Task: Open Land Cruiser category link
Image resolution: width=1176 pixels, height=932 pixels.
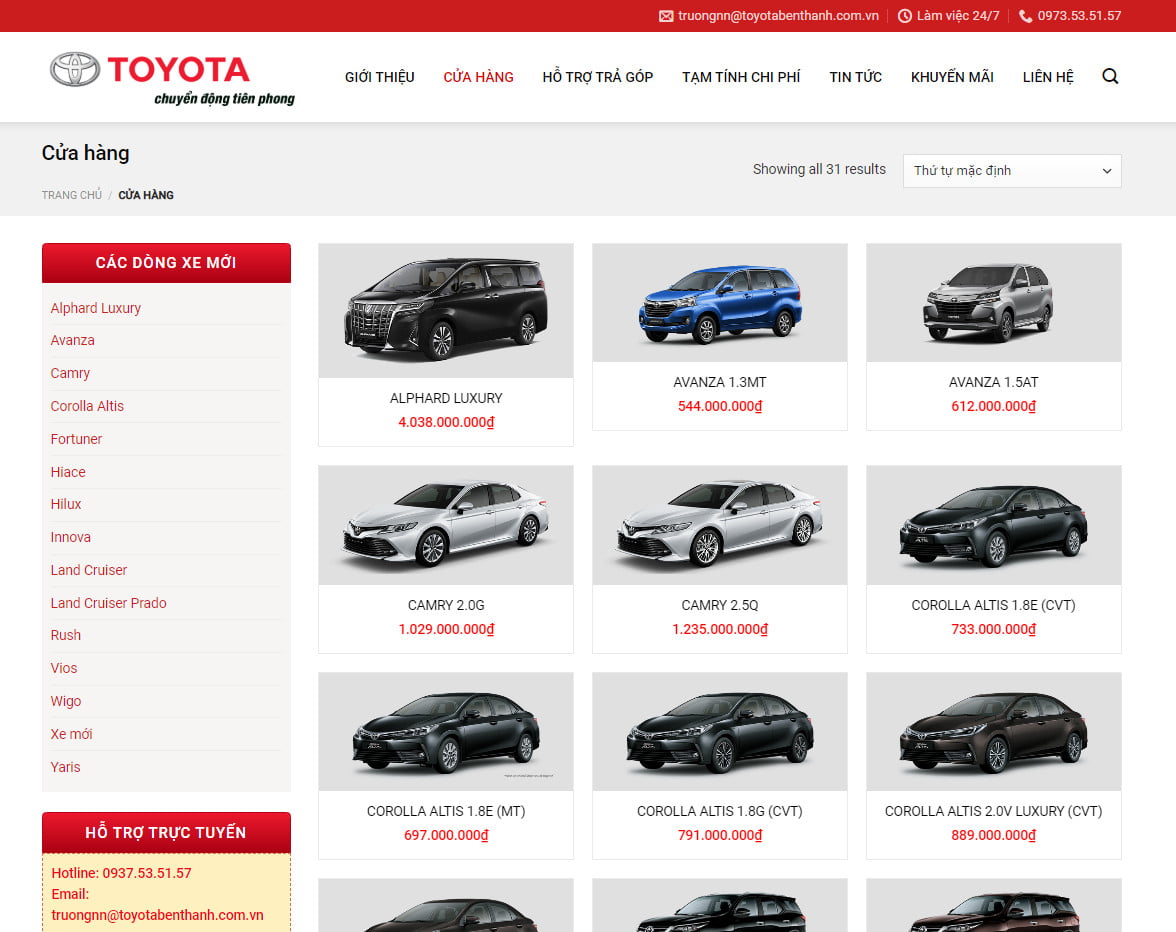Action: point(88,571)
